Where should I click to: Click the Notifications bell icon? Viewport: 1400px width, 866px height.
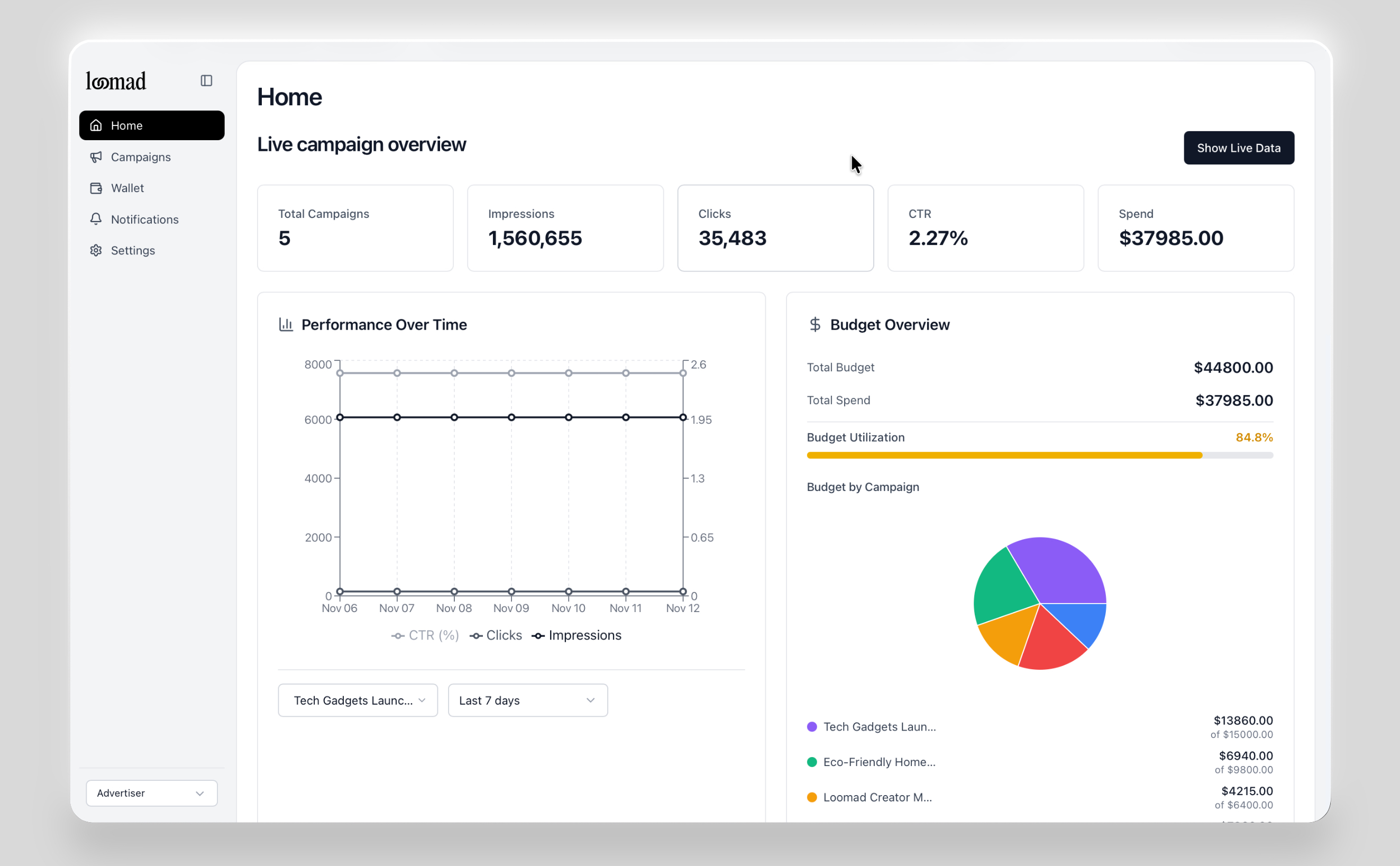pyautogui.click(x=96, y=219)
